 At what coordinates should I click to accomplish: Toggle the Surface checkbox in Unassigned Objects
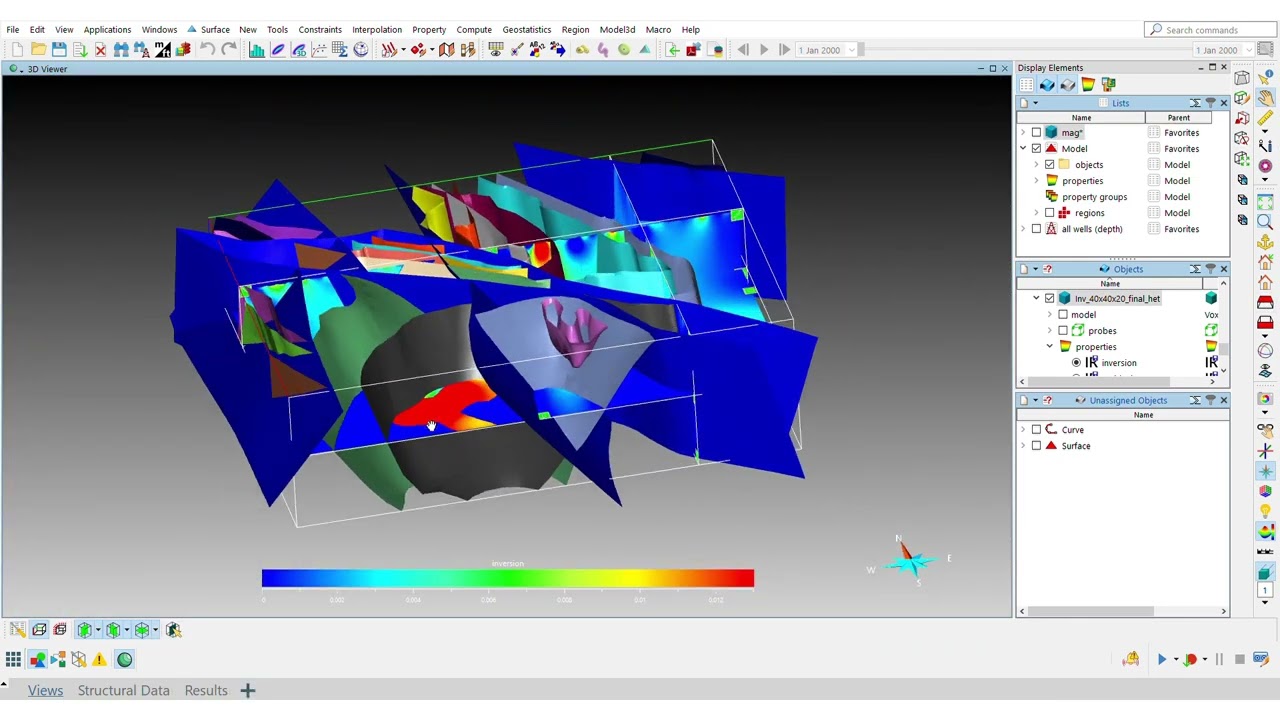[x=1036, y=446]
